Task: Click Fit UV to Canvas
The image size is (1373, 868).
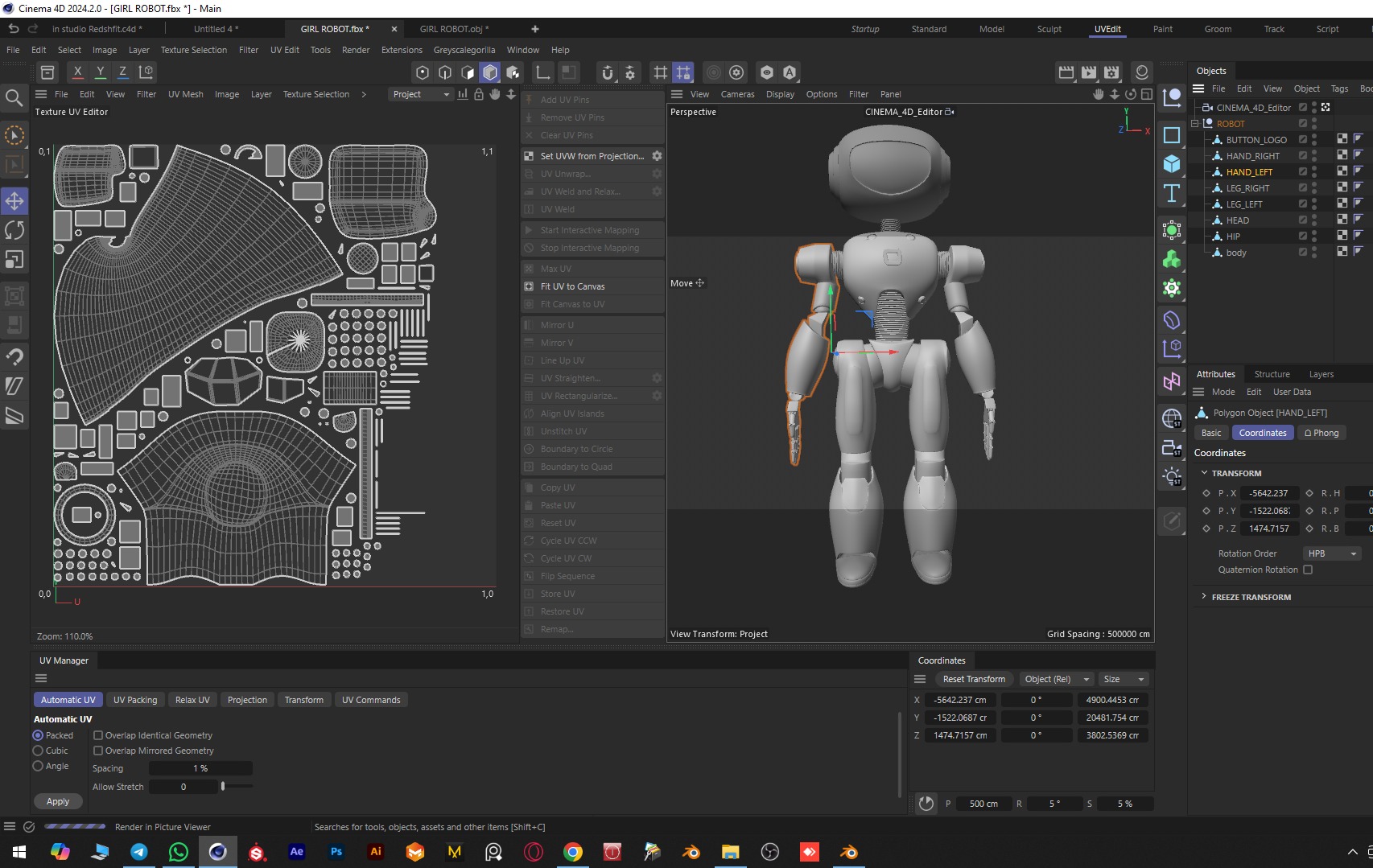Action: pyautogui.click(x=572, y=286)
